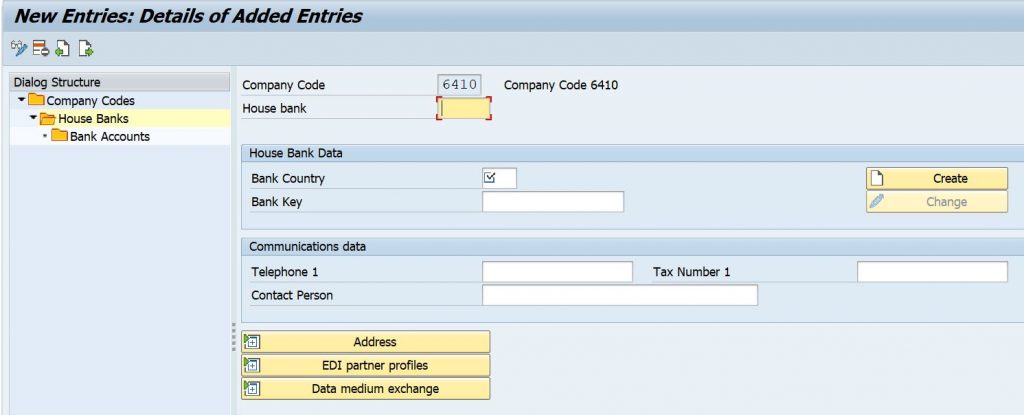The width and height of the screenshot is (1024, 415).
Task: Open the EDI partner profiles section
Action: click(x=366, y=365)
